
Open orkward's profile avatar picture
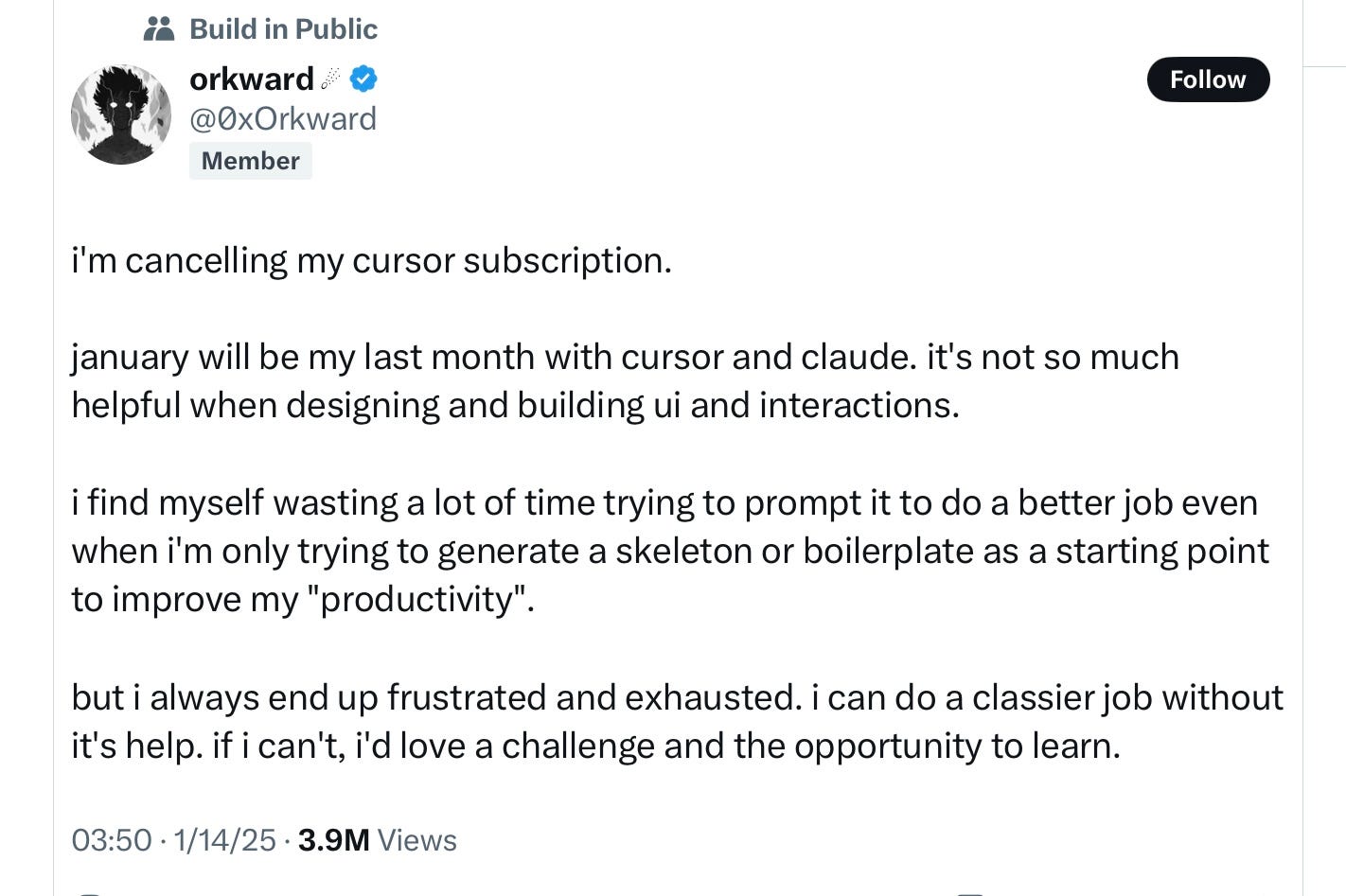pyautogui.click(x=121, y=114)
